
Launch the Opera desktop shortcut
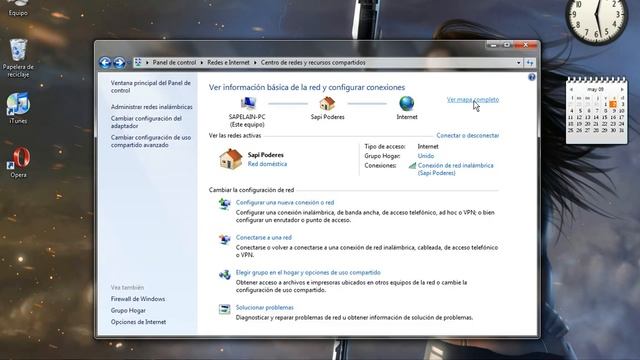pyautogui.click(x=19, y=162)
